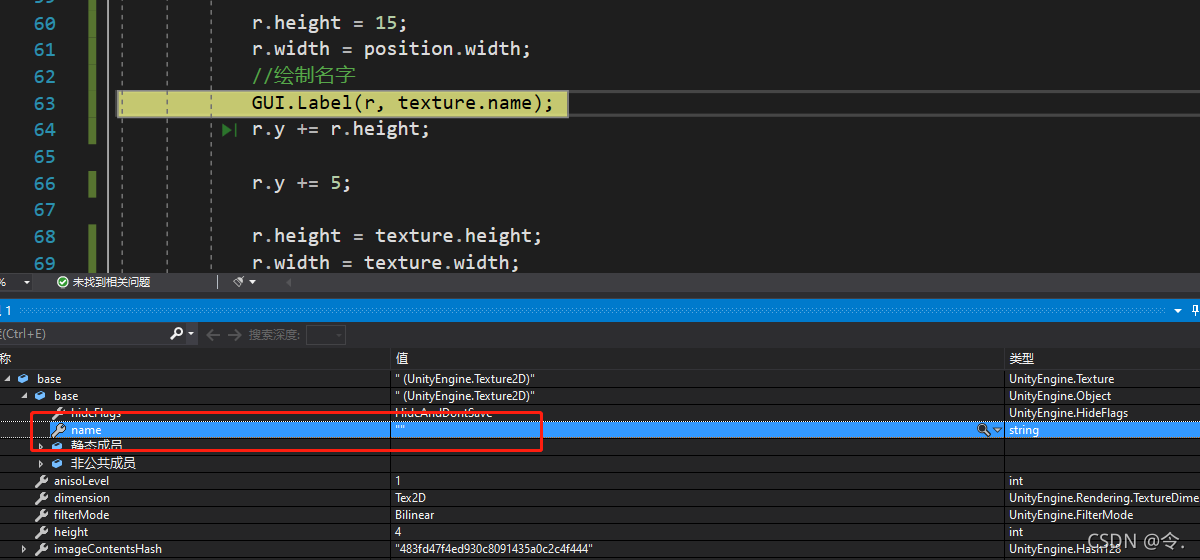Click code line "r.width = position.width;"
Screen dimensions: 1200x560
(x=391, y=49)
